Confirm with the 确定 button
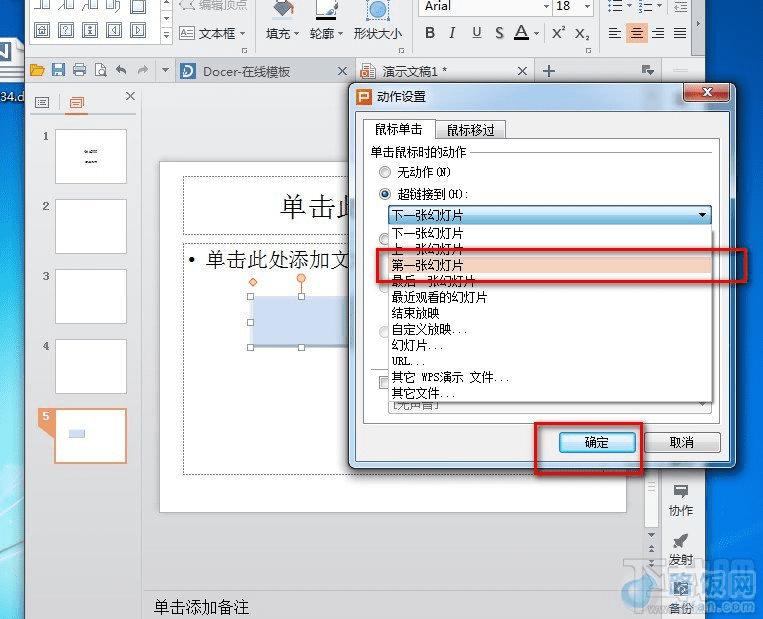The image size is (763, 619). point(597,442)
